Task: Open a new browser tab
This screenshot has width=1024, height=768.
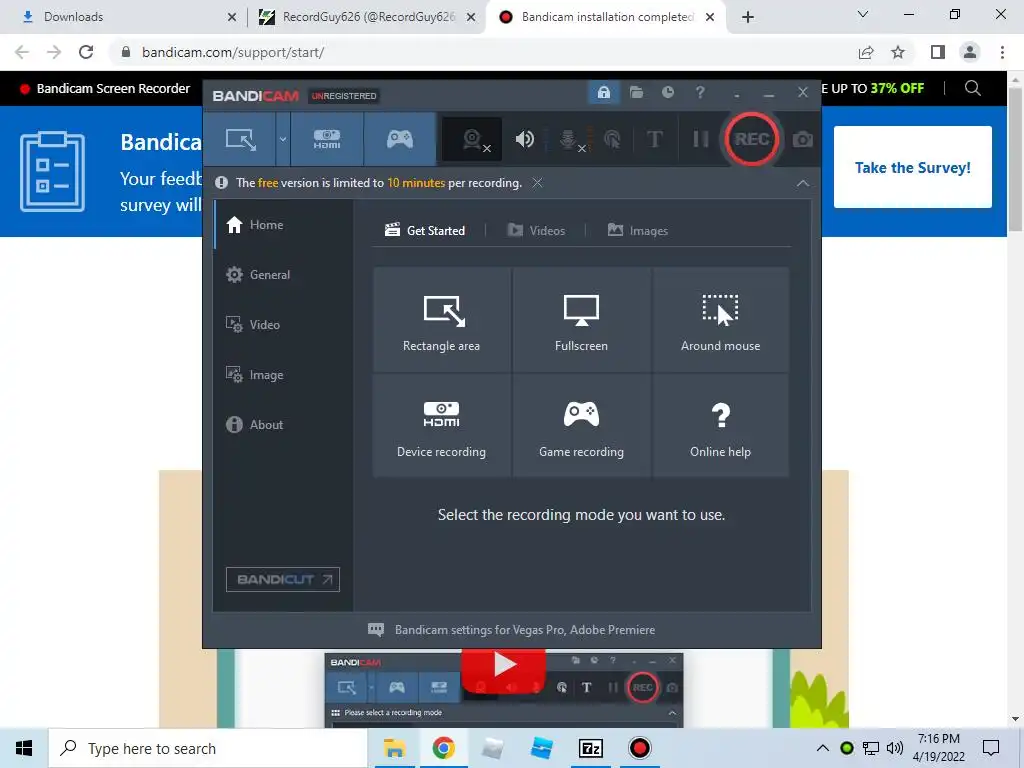Action: (748, 17)
